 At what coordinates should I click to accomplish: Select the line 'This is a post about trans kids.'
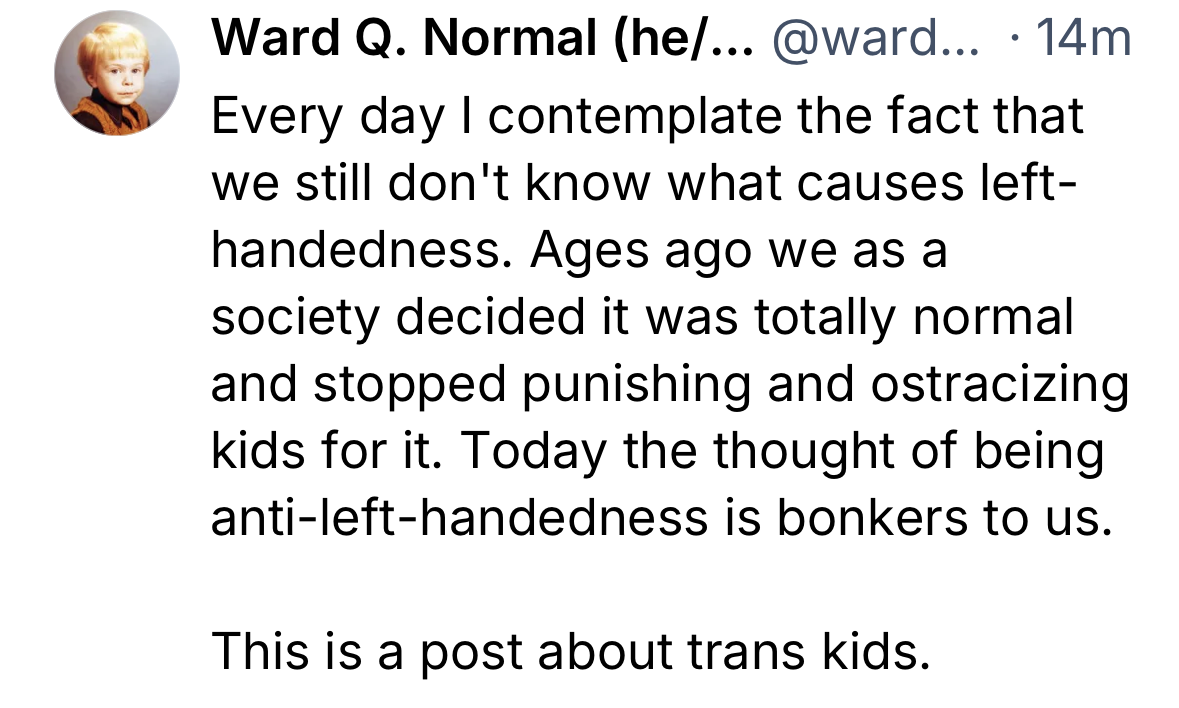pos(571,651)
